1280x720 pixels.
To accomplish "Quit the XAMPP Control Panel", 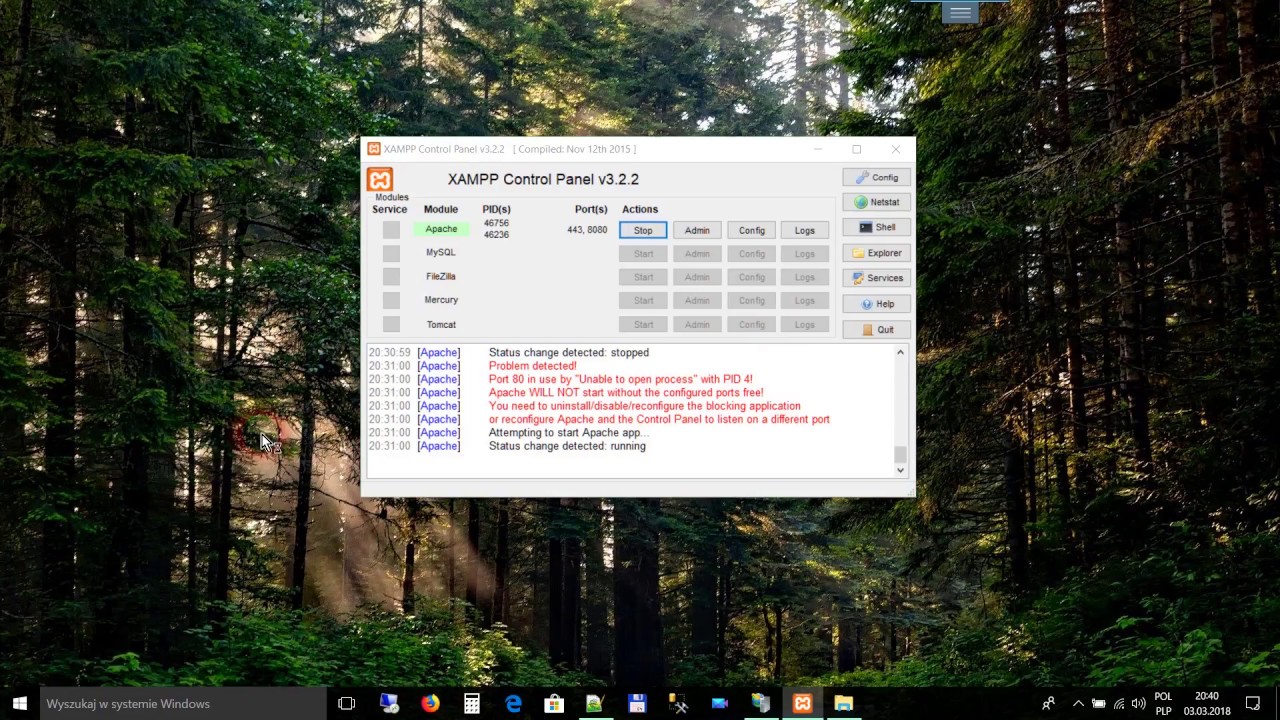I will pyautogui.click(x=876, y=330).
